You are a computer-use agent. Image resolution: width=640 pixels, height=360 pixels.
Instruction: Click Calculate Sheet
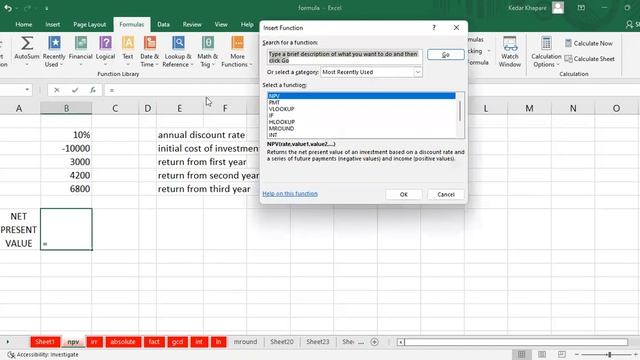point(589,59)
